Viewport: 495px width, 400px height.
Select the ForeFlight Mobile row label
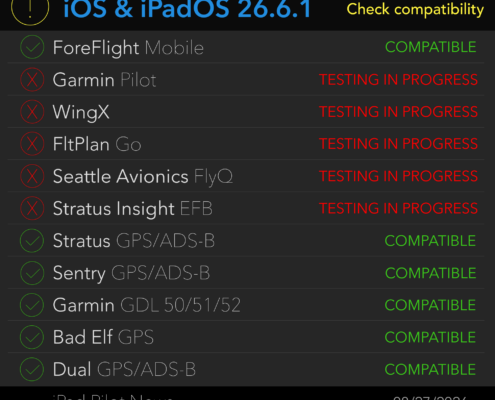(128, 48)
